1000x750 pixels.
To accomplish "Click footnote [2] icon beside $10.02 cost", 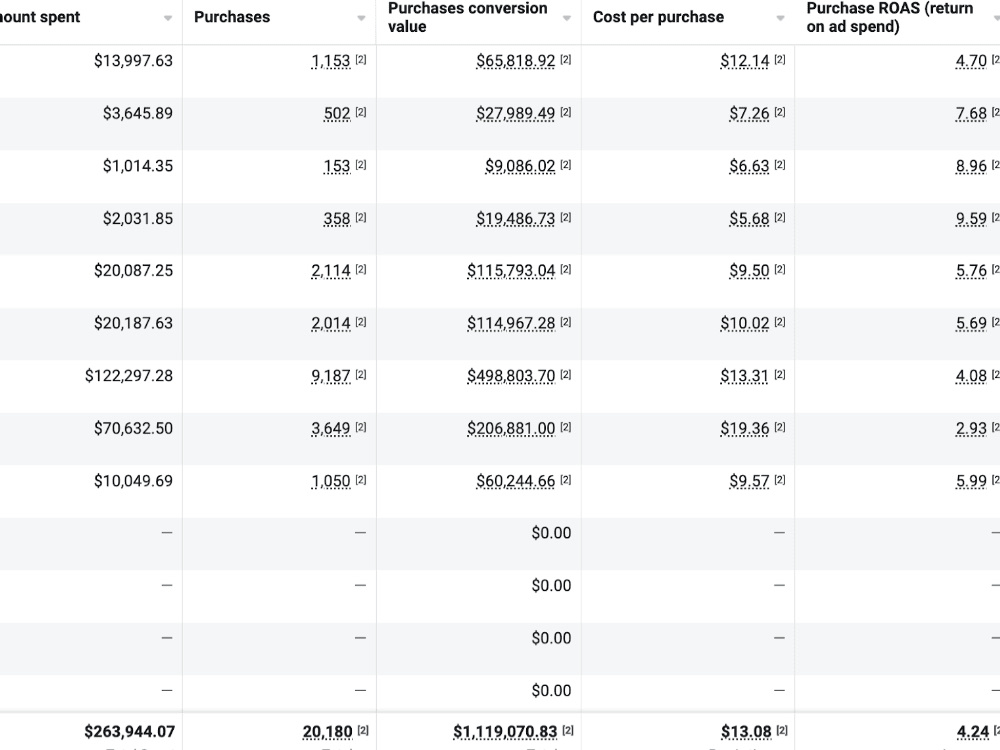I will (780, 322).
